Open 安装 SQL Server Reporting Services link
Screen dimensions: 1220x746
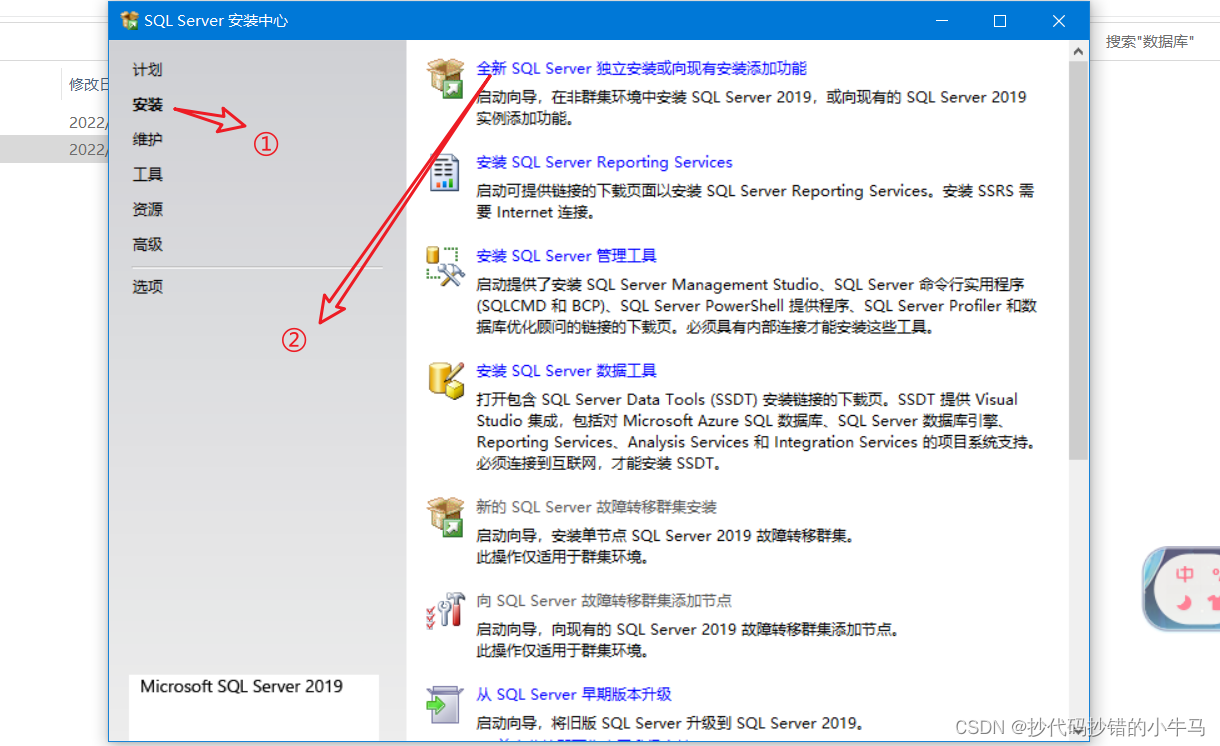pos(604,162)
